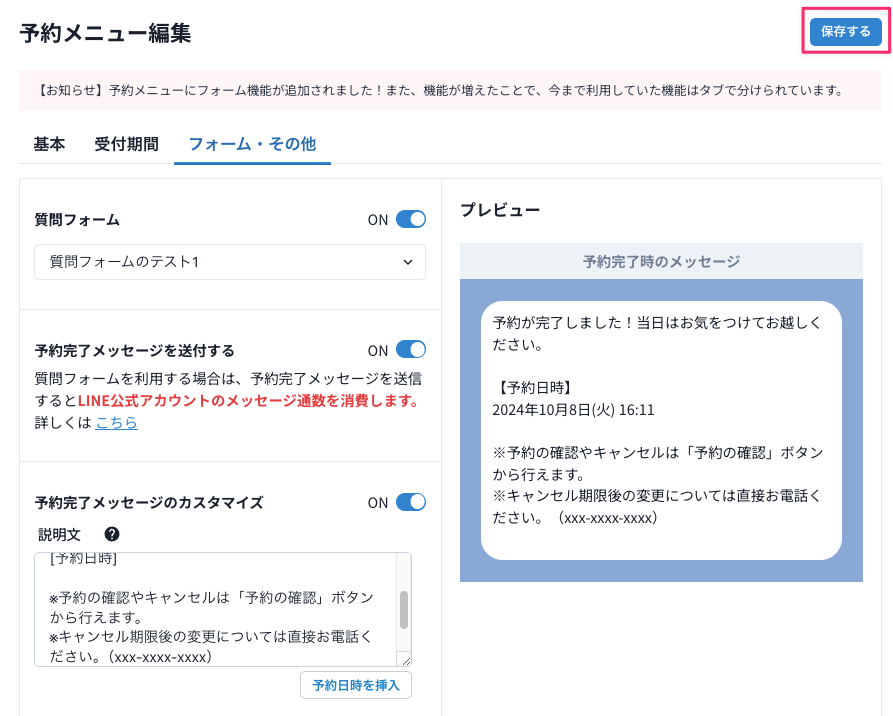Disable the 予約完了メッセージを送付する switch
The height and width of the screenshot is (716, 893).
coord(410,350)
